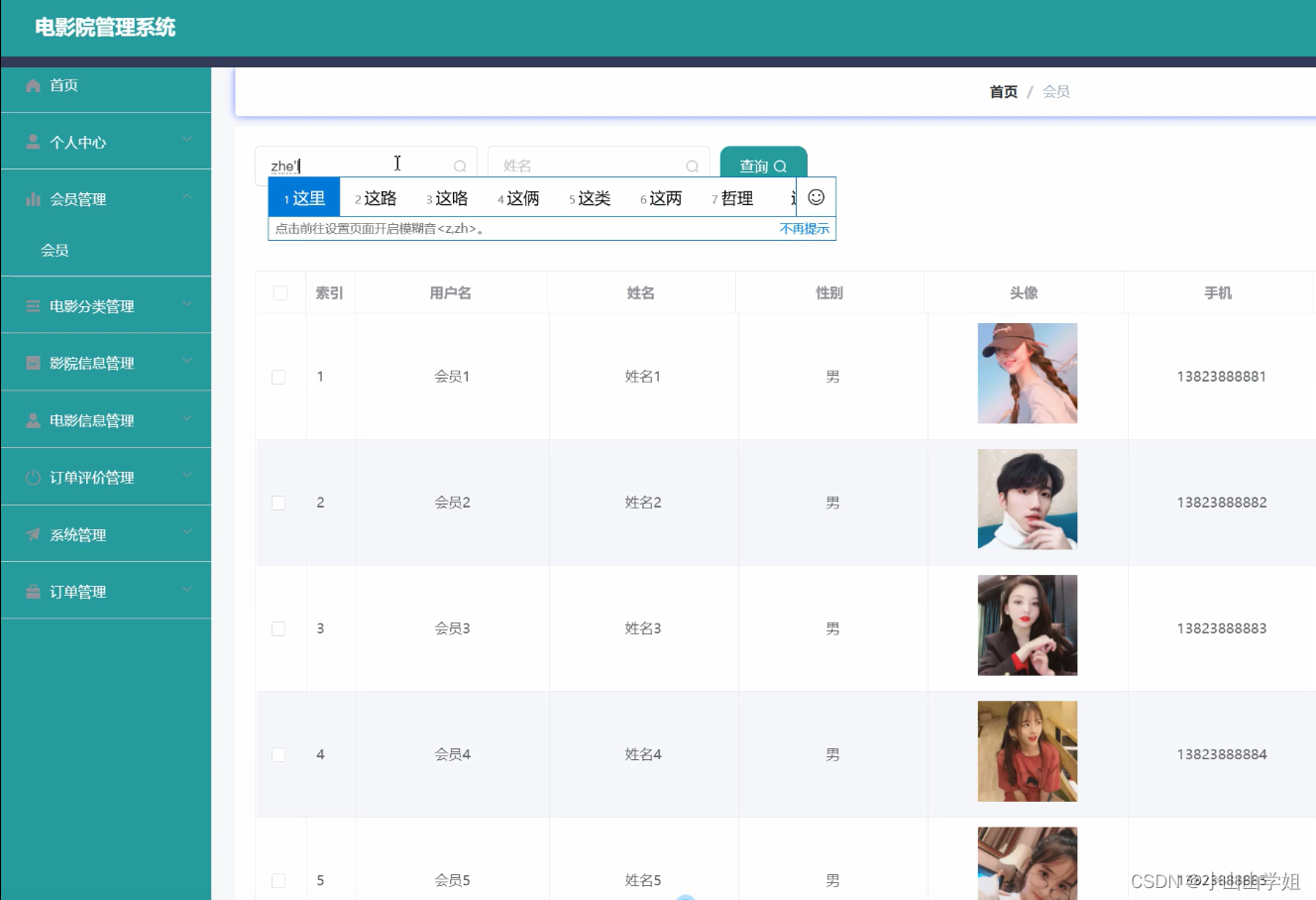Check the checkbox for 会员1 row
The height and width of the screenshot is (900, 1316).
tap(278, 377)
